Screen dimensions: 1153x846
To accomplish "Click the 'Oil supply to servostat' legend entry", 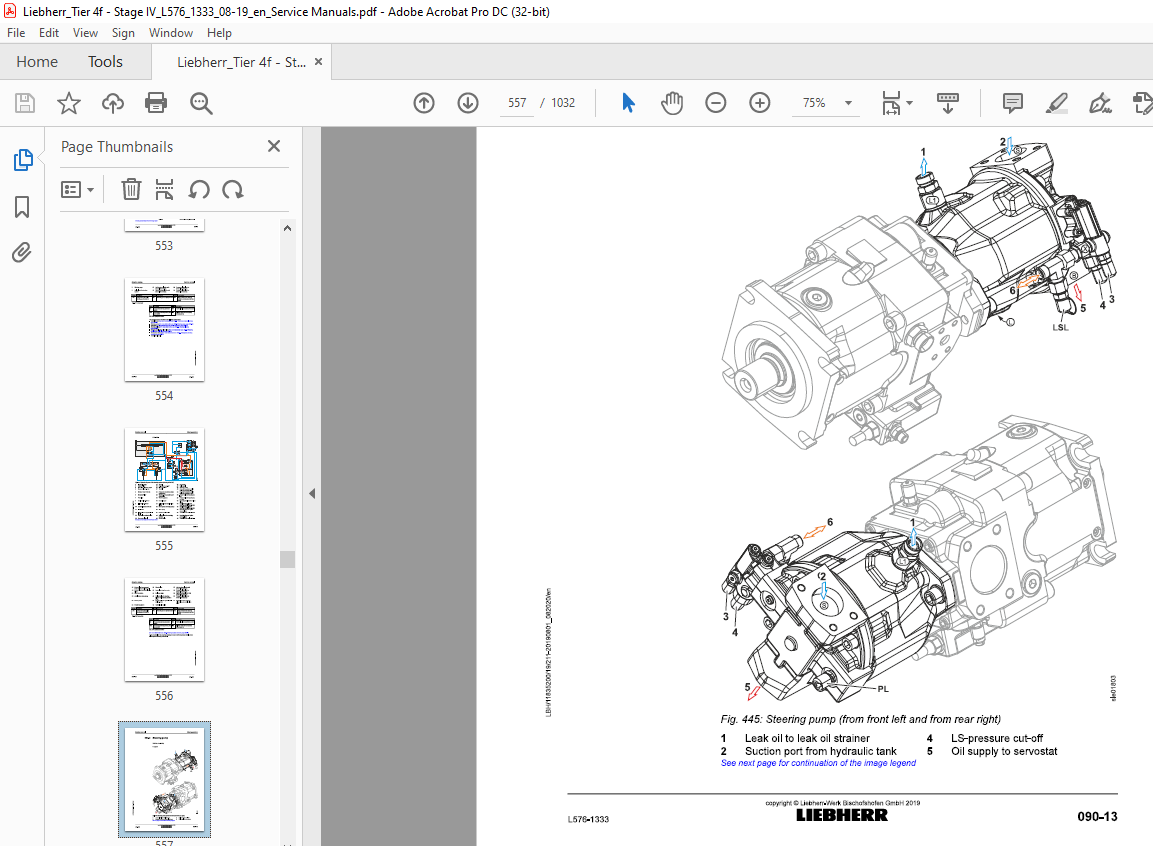I will click(x=1004, y=751).
